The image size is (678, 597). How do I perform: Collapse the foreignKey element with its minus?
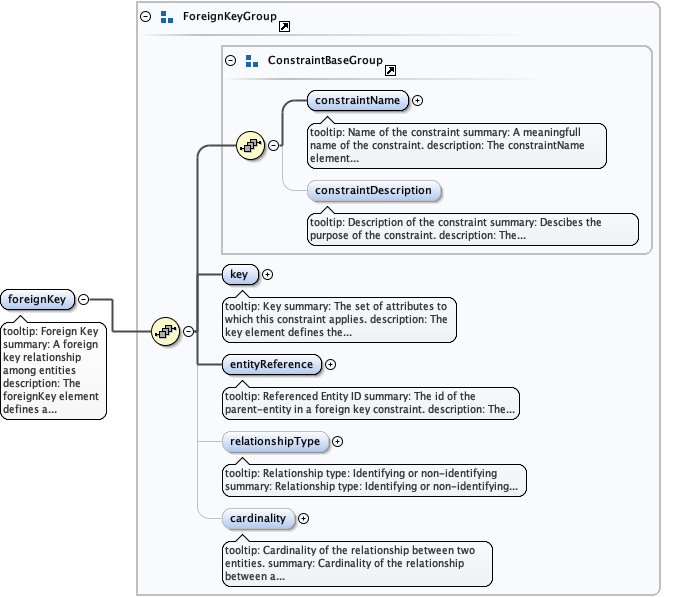(84, 299)
